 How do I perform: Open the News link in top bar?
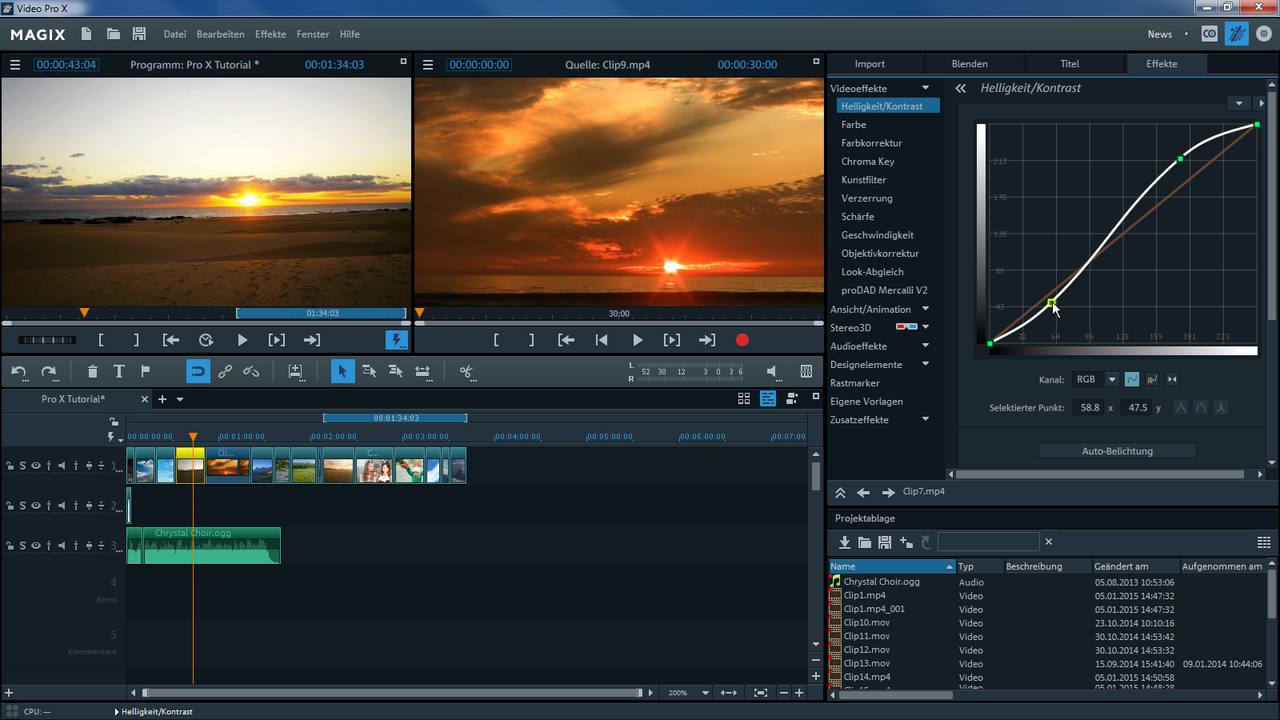[1159, 34]
